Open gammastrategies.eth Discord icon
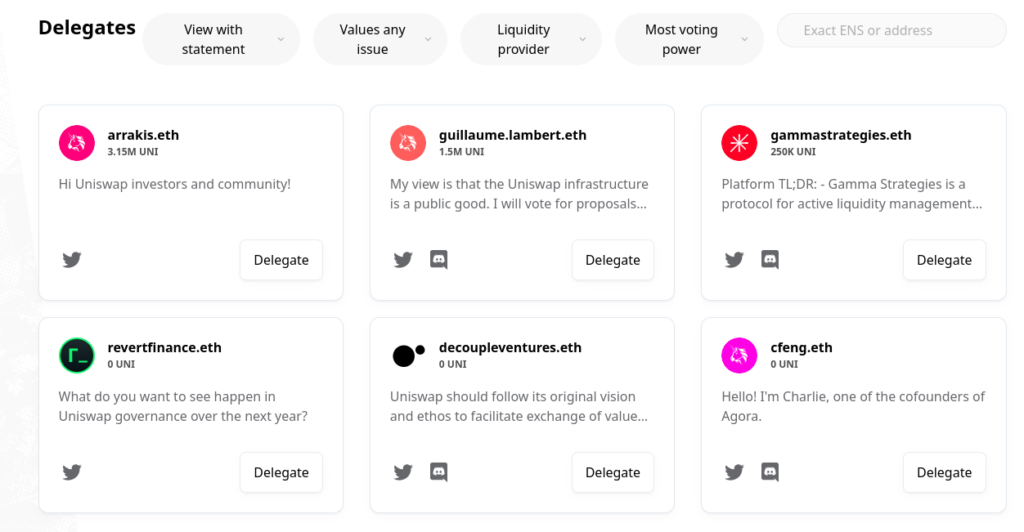1024x532 pixels. pos(770,260)
